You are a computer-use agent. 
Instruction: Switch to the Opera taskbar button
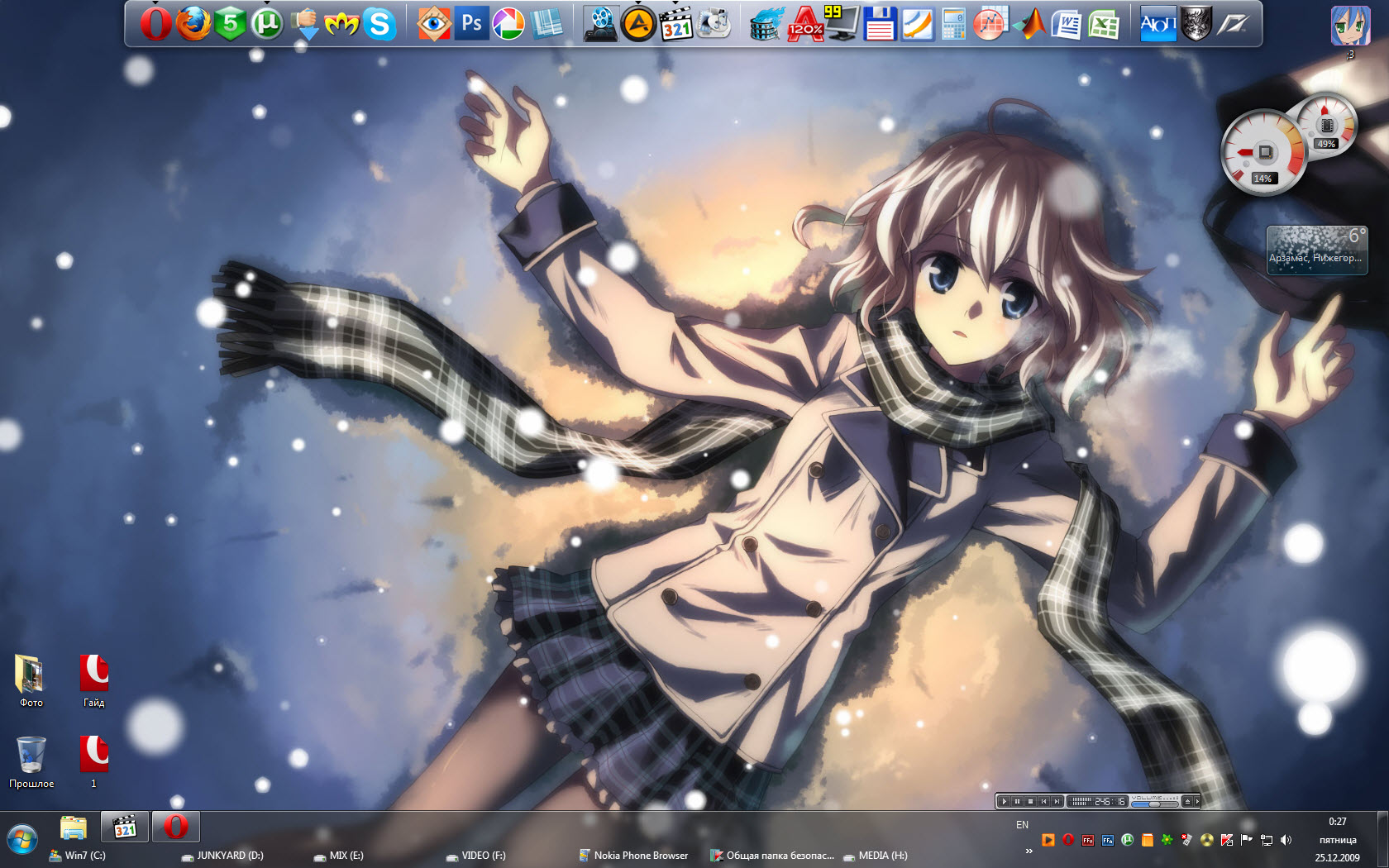176,827
